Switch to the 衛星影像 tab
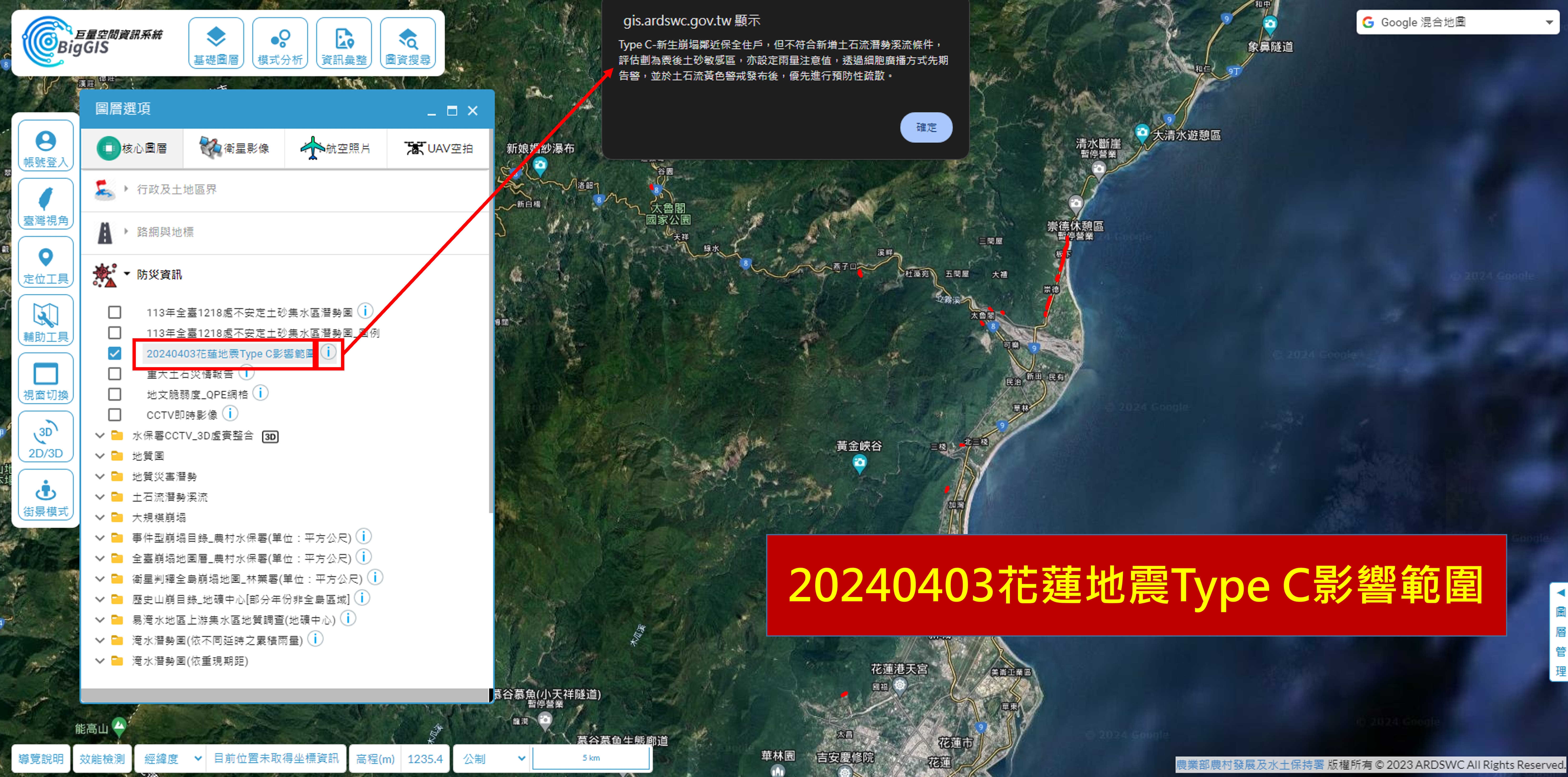 tap(234, 148)
